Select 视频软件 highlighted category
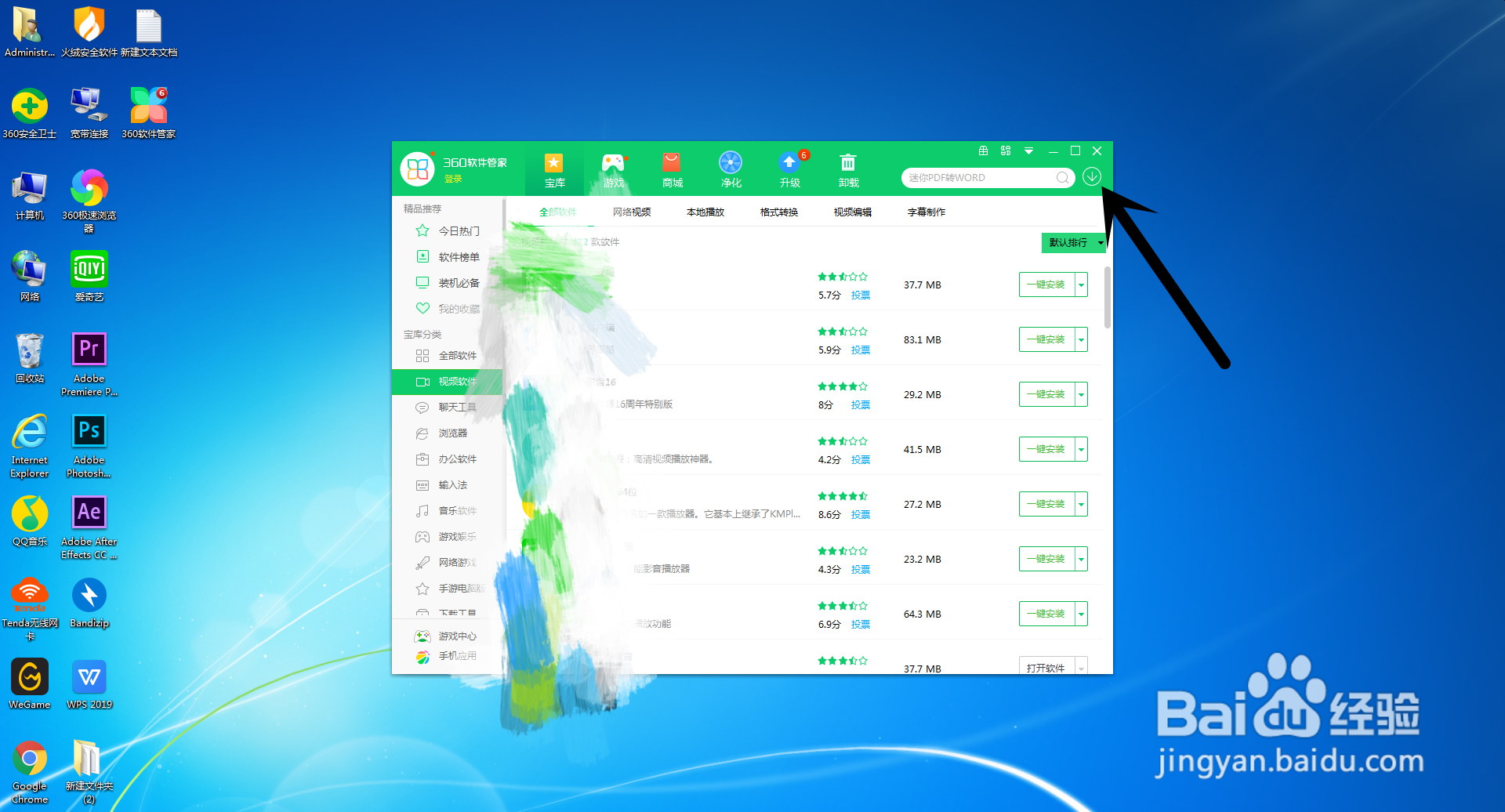 tap(448, 382)
